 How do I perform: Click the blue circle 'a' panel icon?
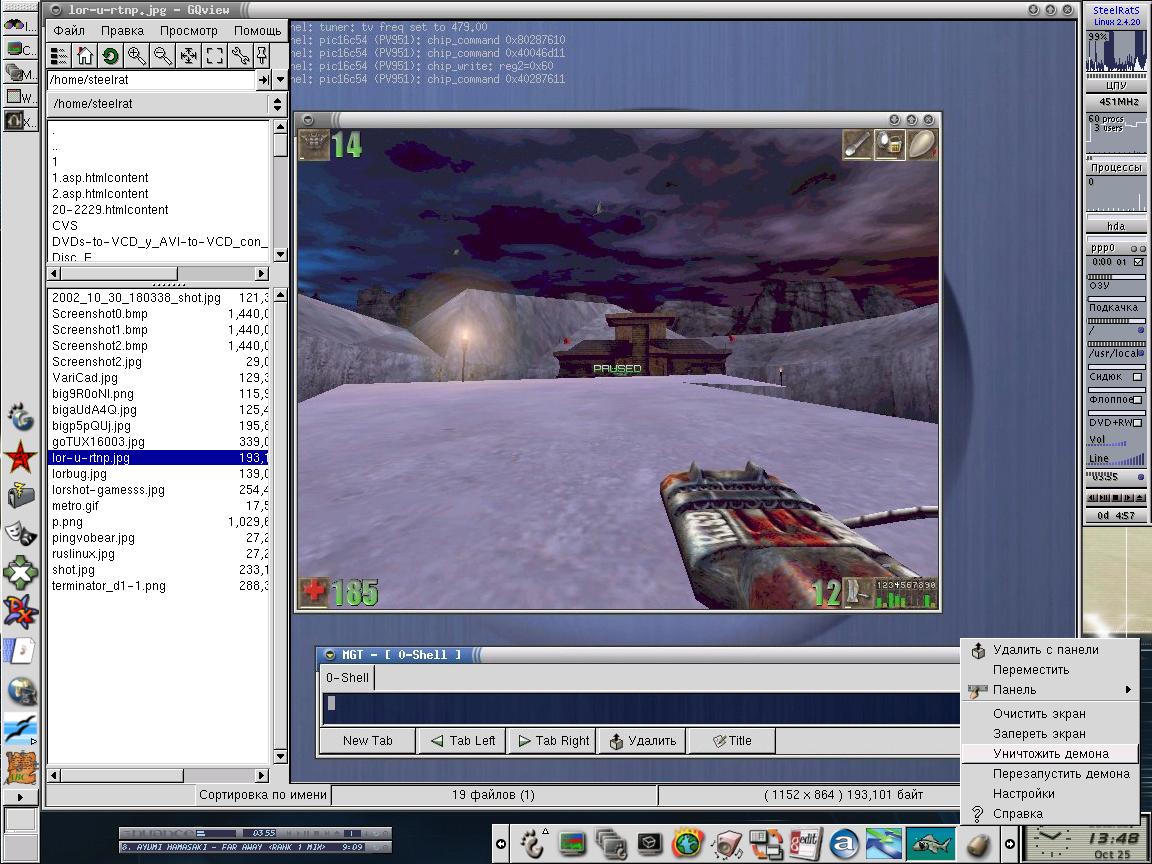843,844
